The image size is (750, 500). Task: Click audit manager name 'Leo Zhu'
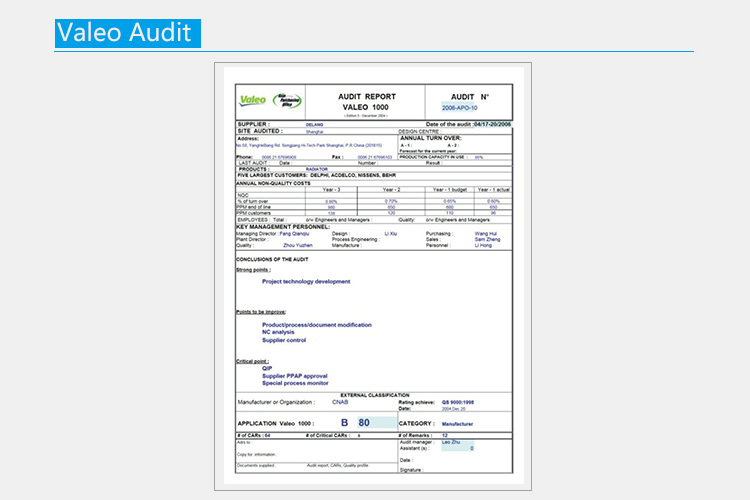click(x=451, y=442)
